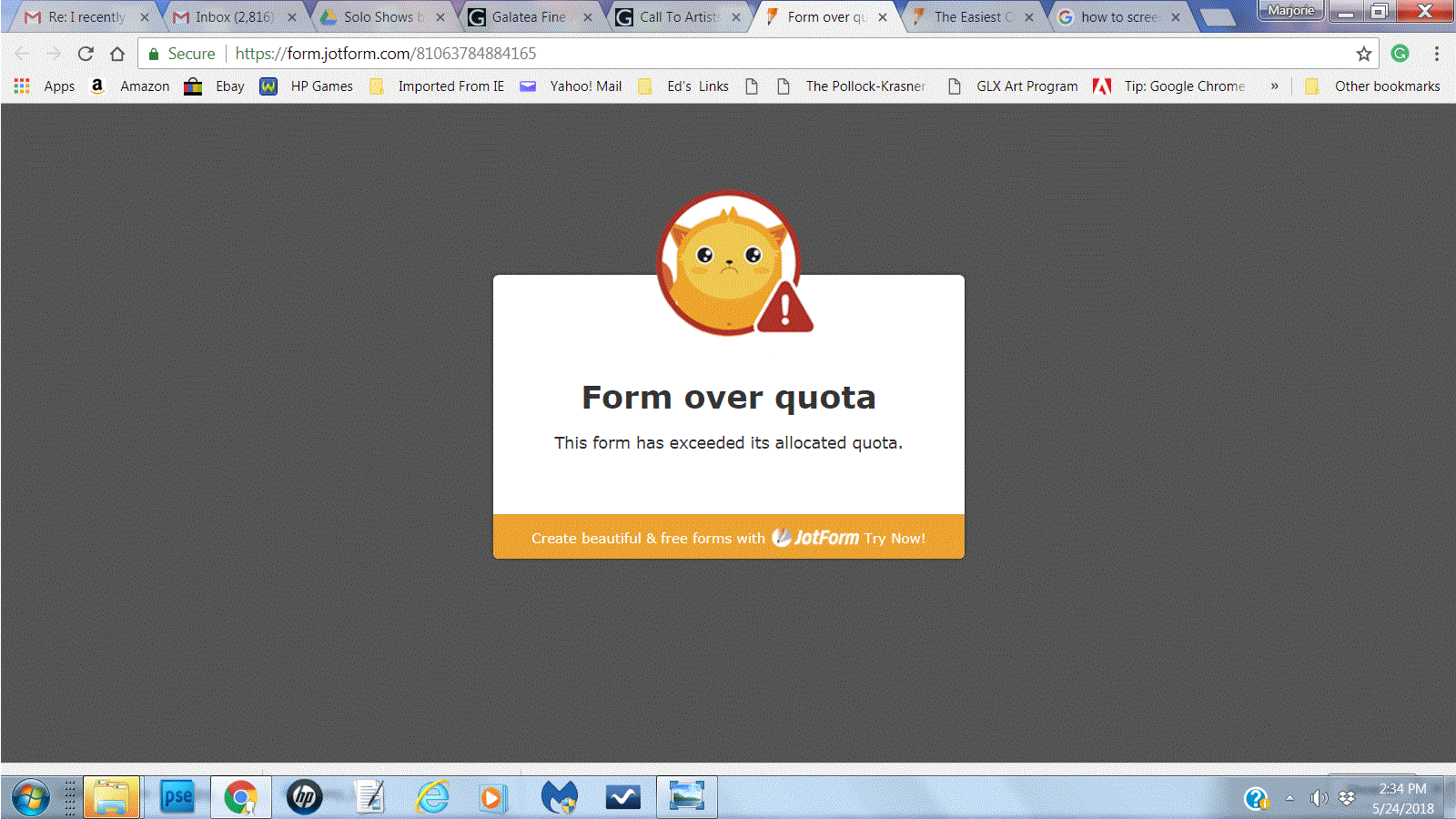The height and width of the screenshot is (819, 1456).
Task: Open the Chrome menu
Action: tap(1436, 54)
